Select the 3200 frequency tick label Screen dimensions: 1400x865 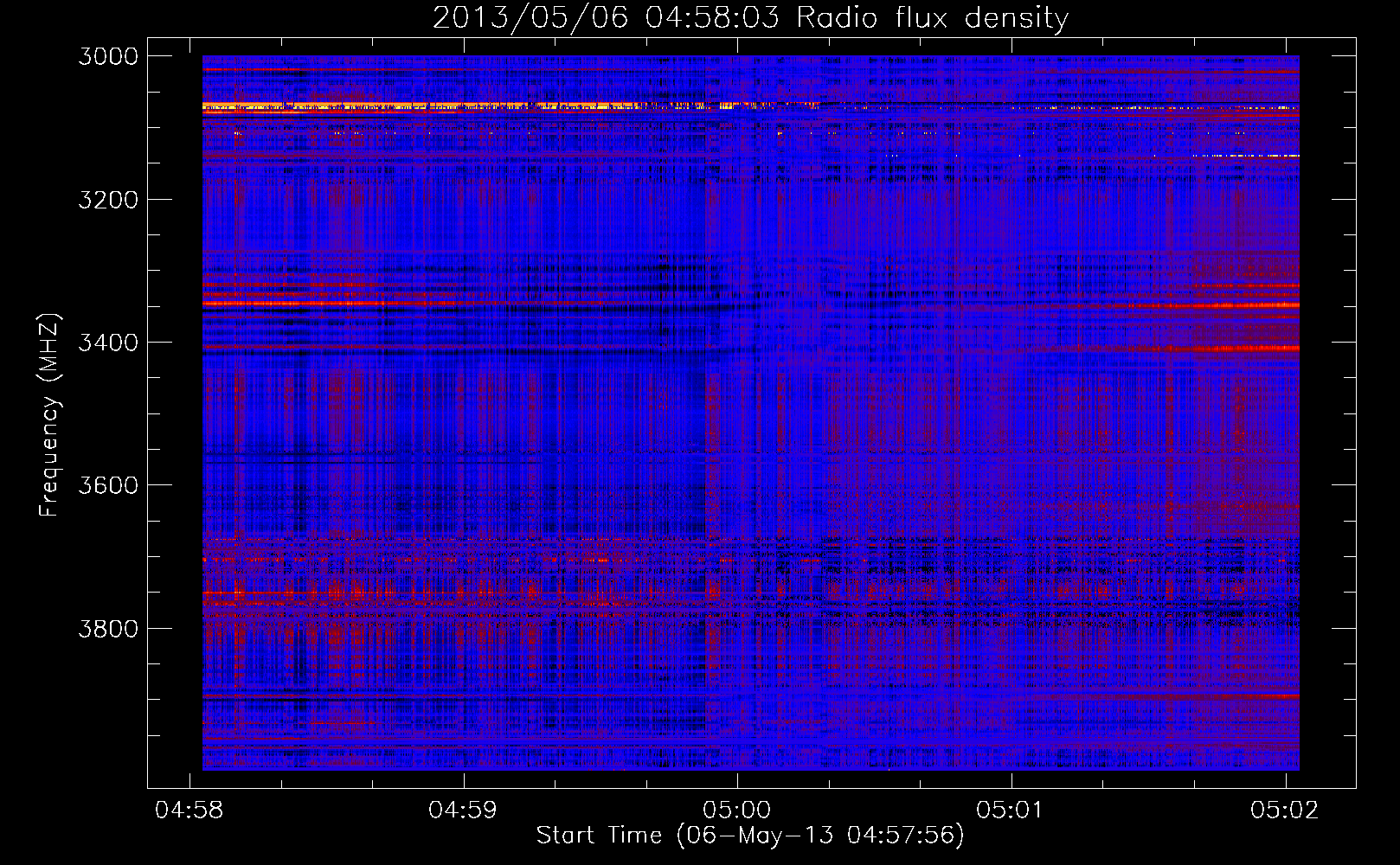pyautogui.click(x=108, y=200)
